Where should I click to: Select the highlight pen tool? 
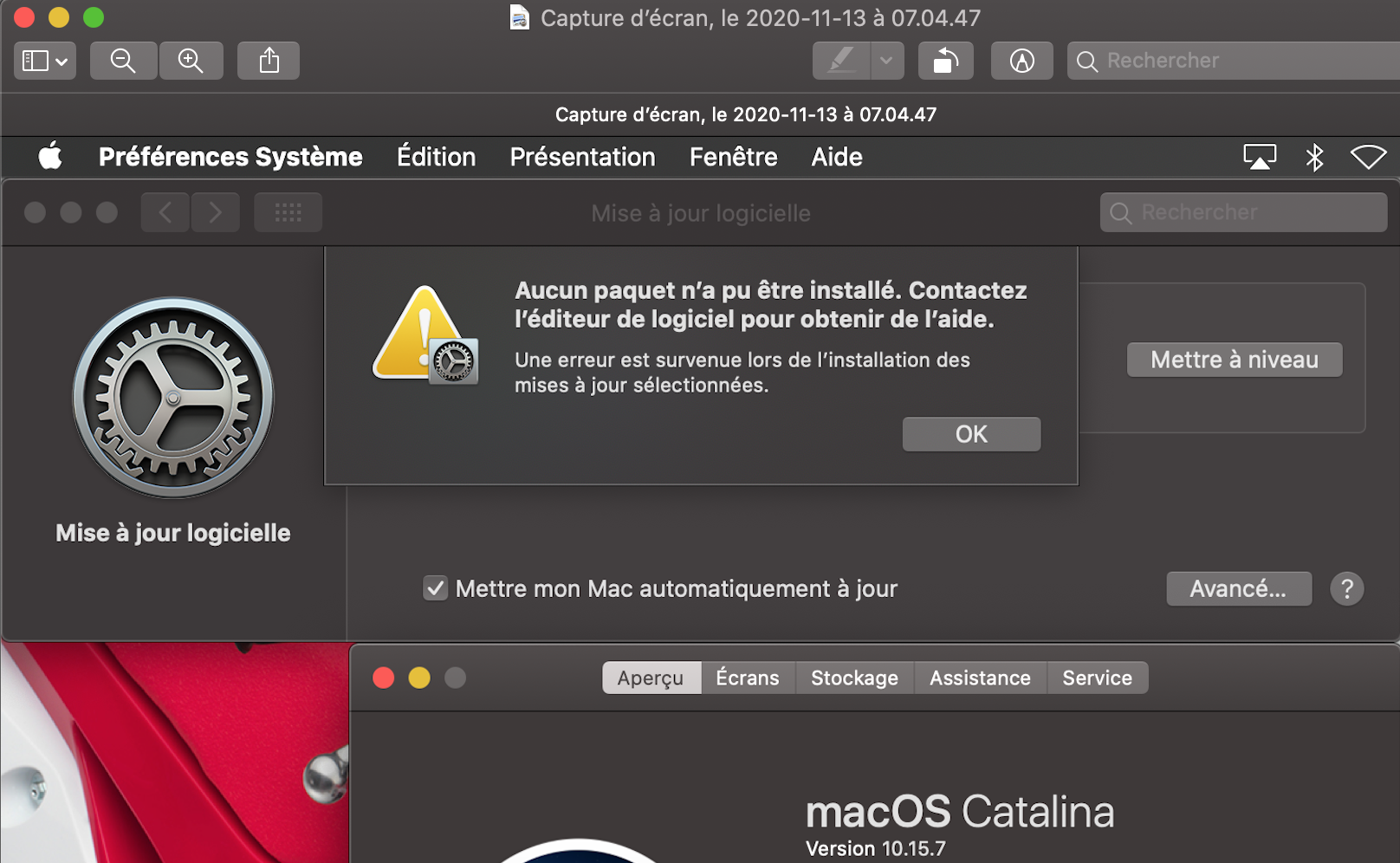coord(841,61)
